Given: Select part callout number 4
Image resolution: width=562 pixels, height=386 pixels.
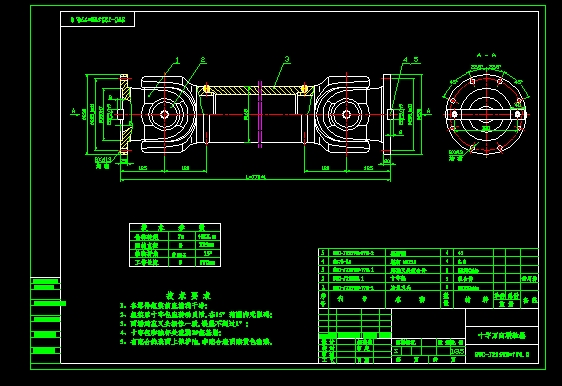Looking at the screenshot, I should [x=405, y=60].
